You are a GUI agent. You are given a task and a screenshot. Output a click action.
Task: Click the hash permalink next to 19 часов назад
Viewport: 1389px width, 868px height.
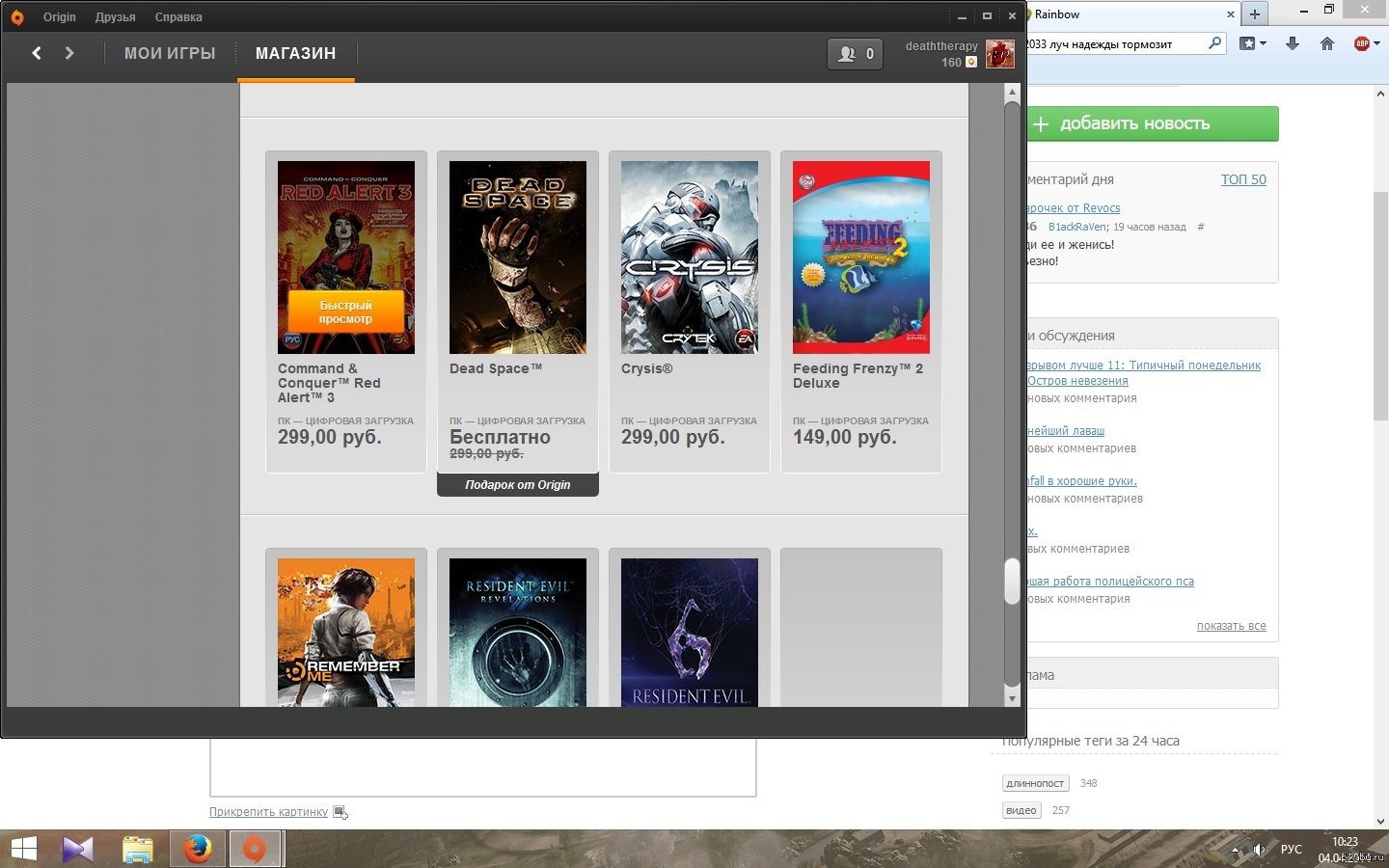1201,227
